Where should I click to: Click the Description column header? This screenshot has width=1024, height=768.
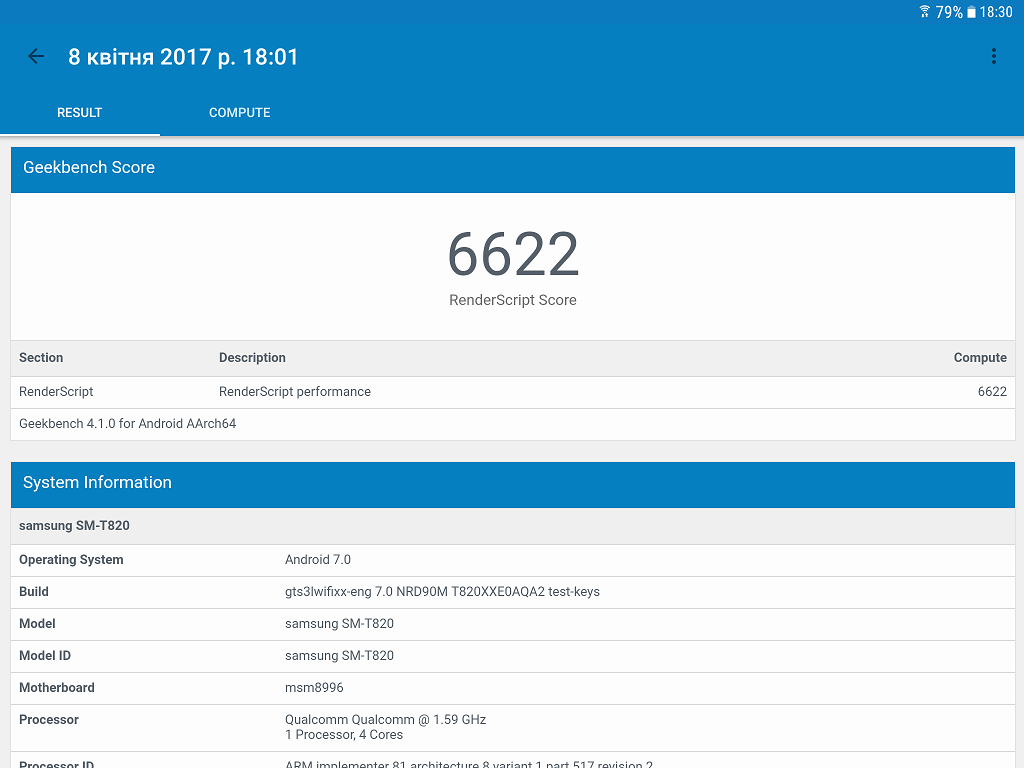(x=252, y=358)
